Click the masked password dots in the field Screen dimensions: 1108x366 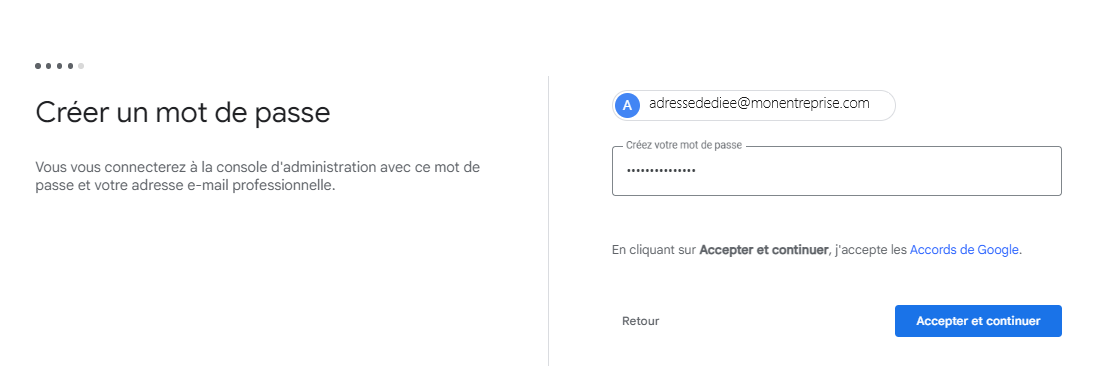pyautogui.click(x=661, y=170)
